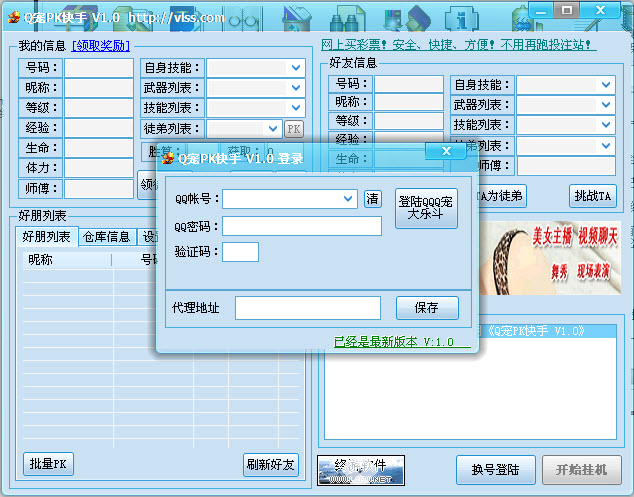The image size is (634, 497).
Task: Close the Q宠PK快手 登录 dialog
Action: point(446,151)
